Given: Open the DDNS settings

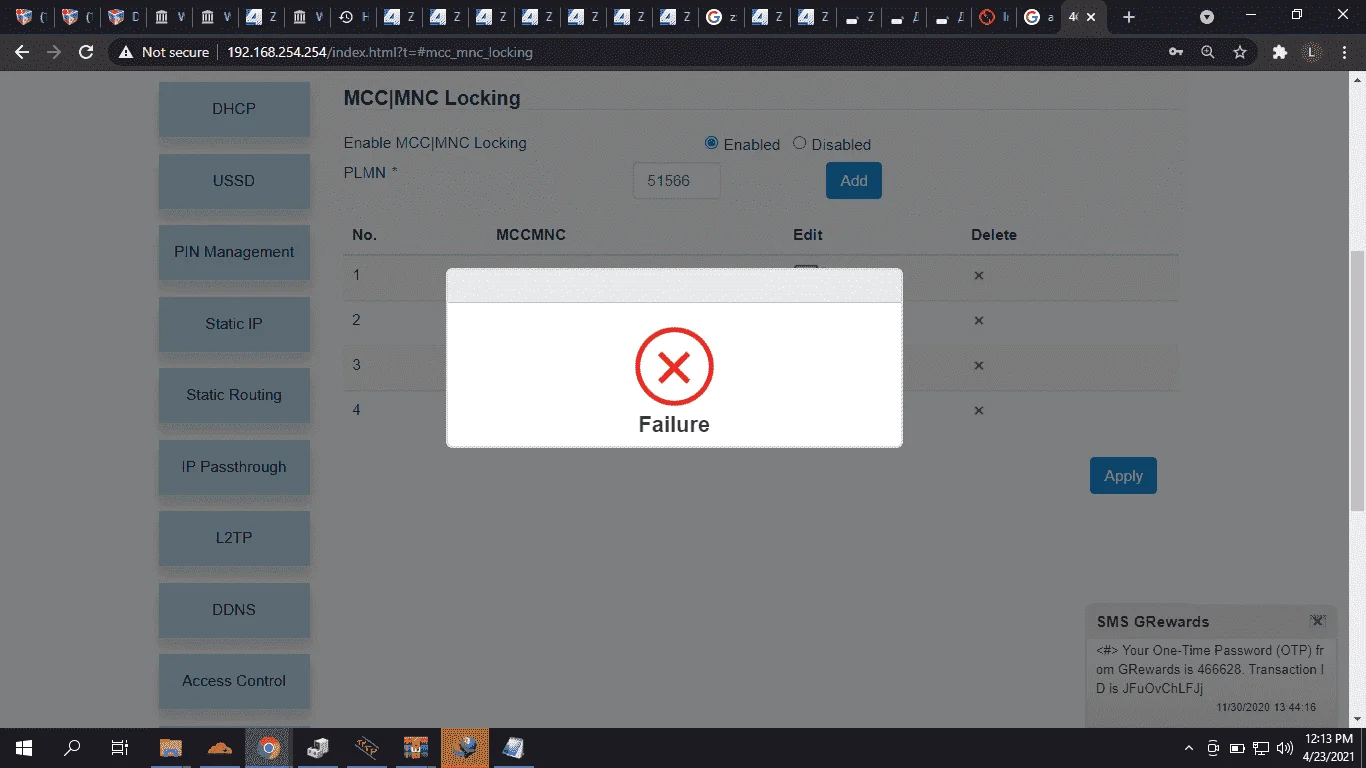Looking at the screenshot, I should pyautogui.click(x=234, y=610).
